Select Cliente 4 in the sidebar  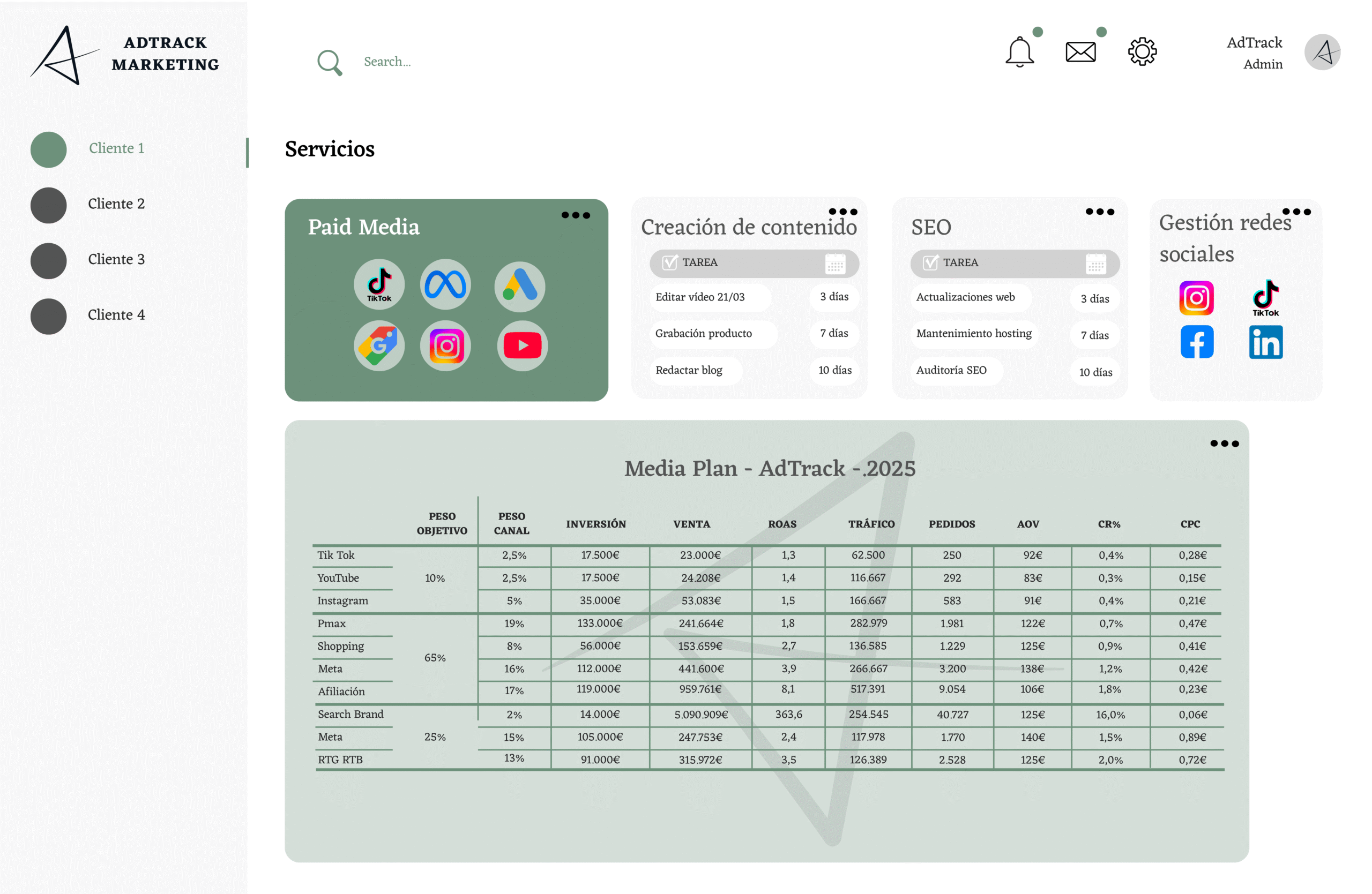click(116, 315)
